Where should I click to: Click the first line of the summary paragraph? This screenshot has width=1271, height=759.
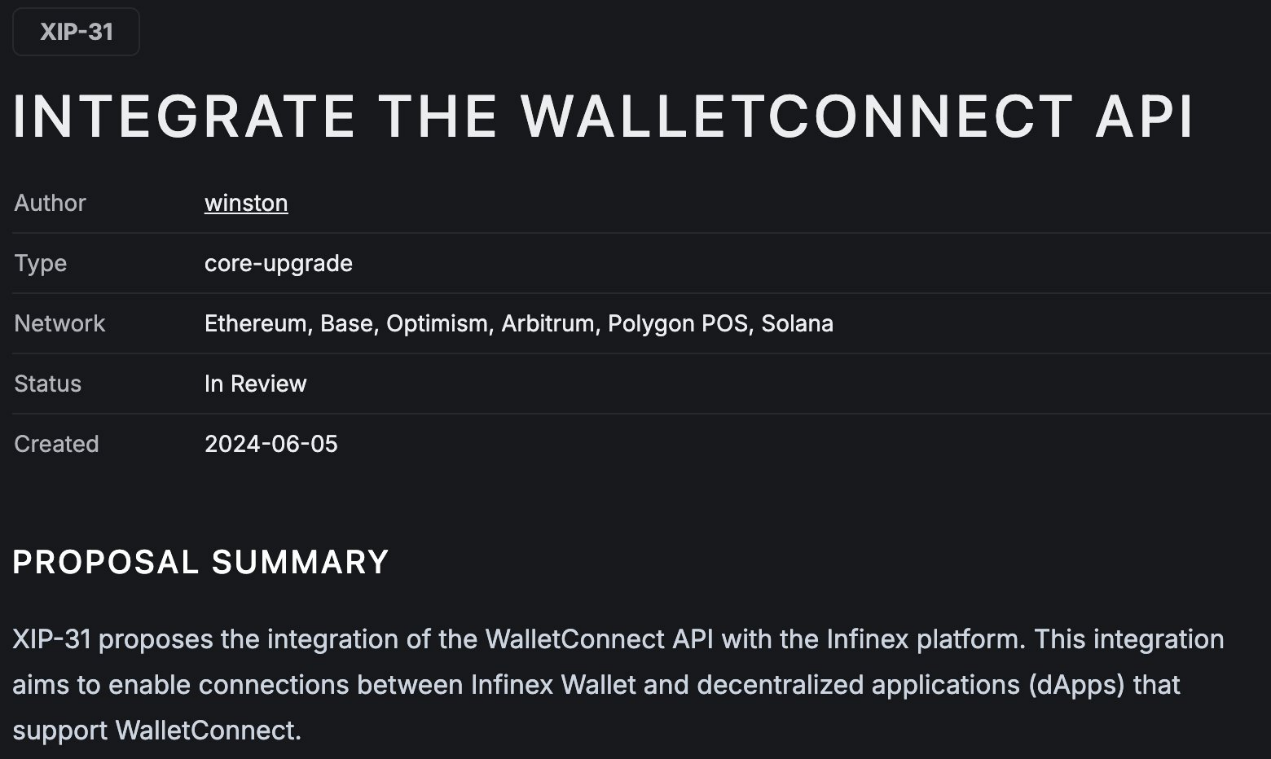click(x=617, y=639)
